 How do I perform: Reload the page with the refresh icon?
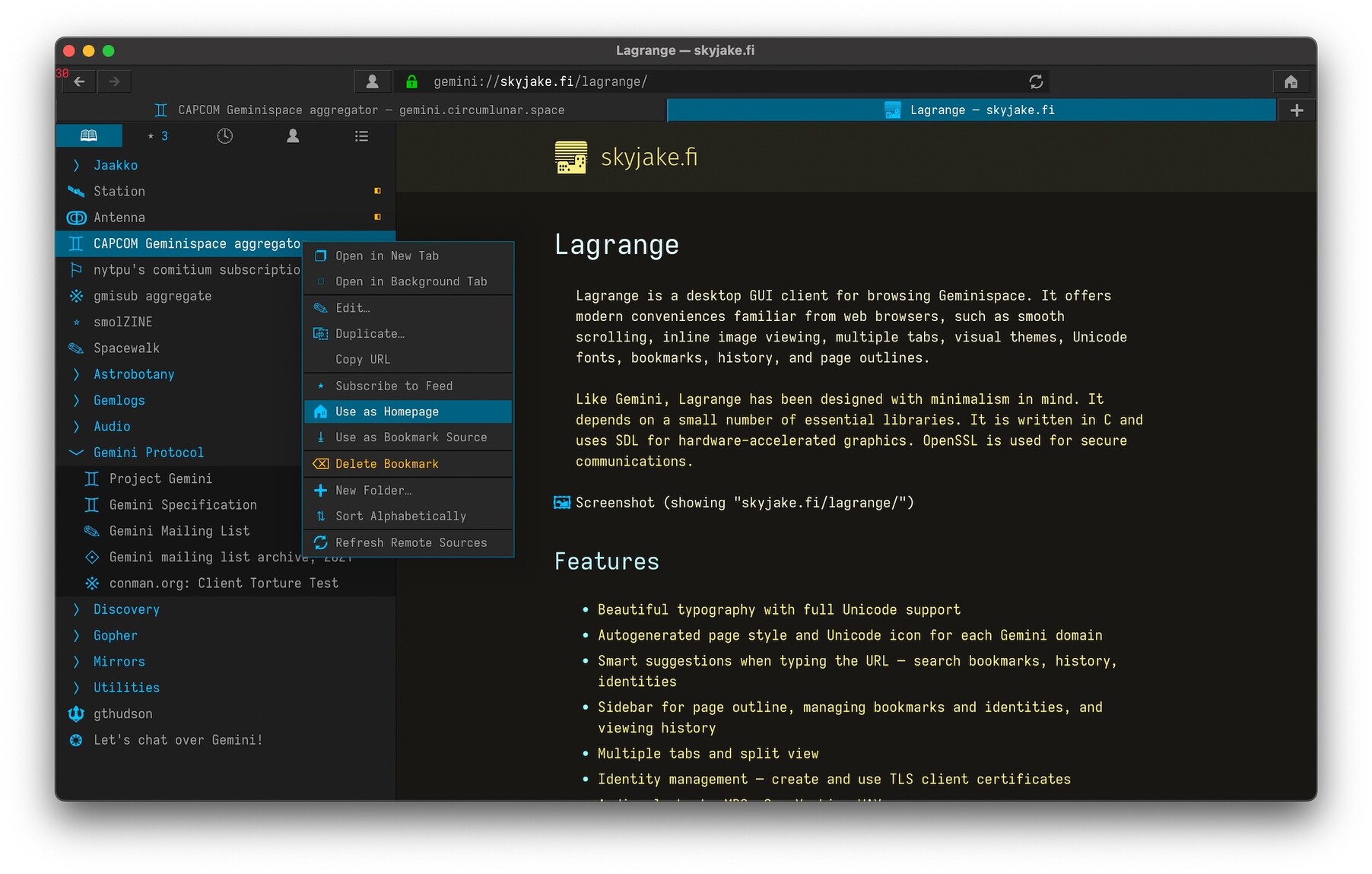click(1036, 81)
